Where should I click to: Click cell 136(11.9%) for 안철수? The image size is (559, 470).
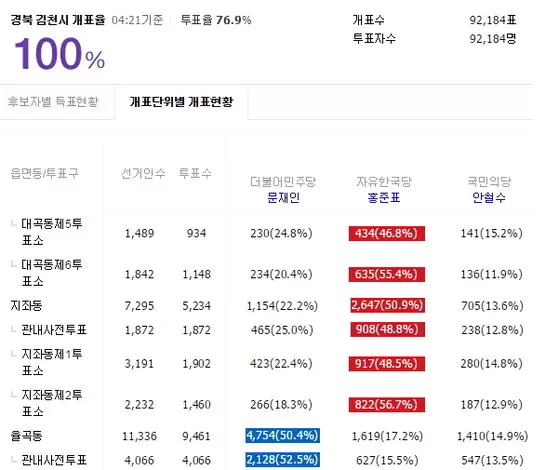click(x=492, y=275)
